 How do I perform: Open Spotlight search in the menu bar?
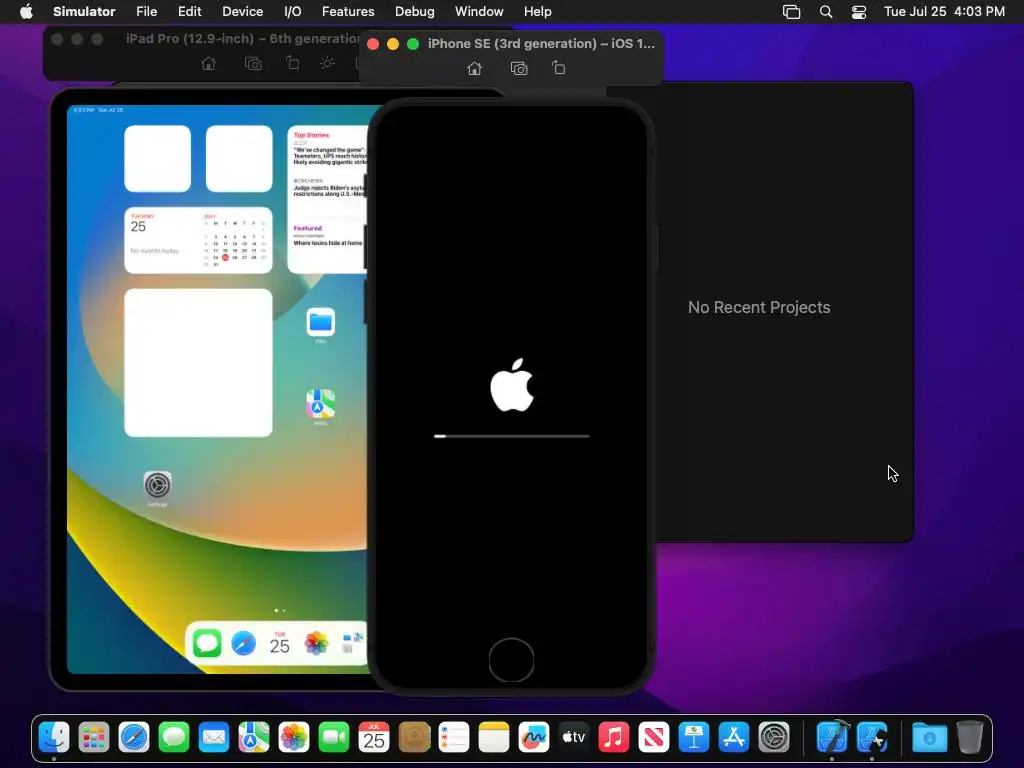(x=825, y=12)
